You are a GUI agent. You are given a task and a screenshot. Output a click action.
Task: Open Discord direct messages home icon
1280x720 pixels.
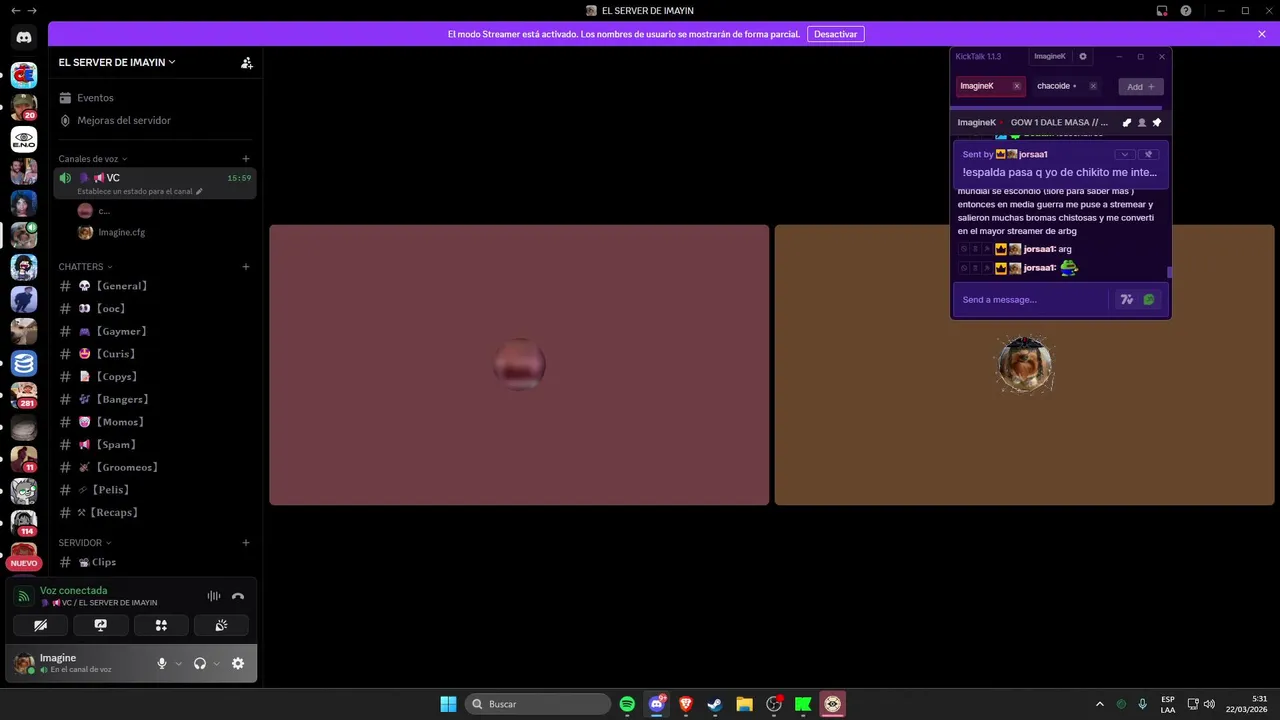24,37
